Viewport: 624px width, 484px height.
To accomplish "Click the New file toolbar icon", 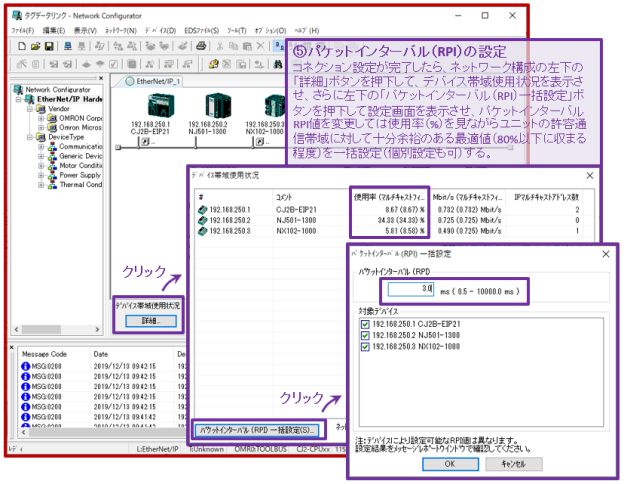I will click(x=22, y=46).
